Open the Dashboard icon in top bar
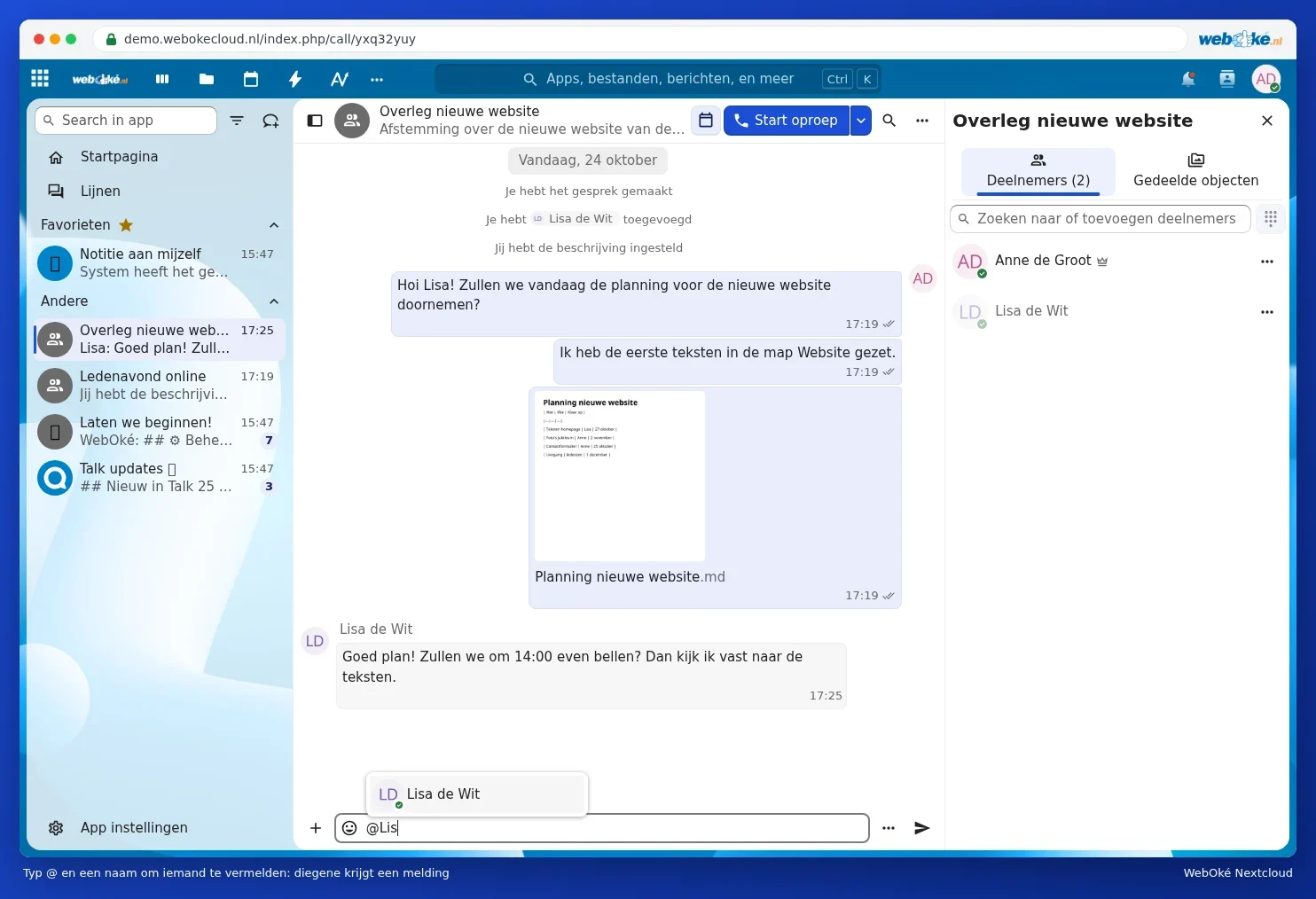This screenshot has height=899, width=1316. [x=162, y=79]
